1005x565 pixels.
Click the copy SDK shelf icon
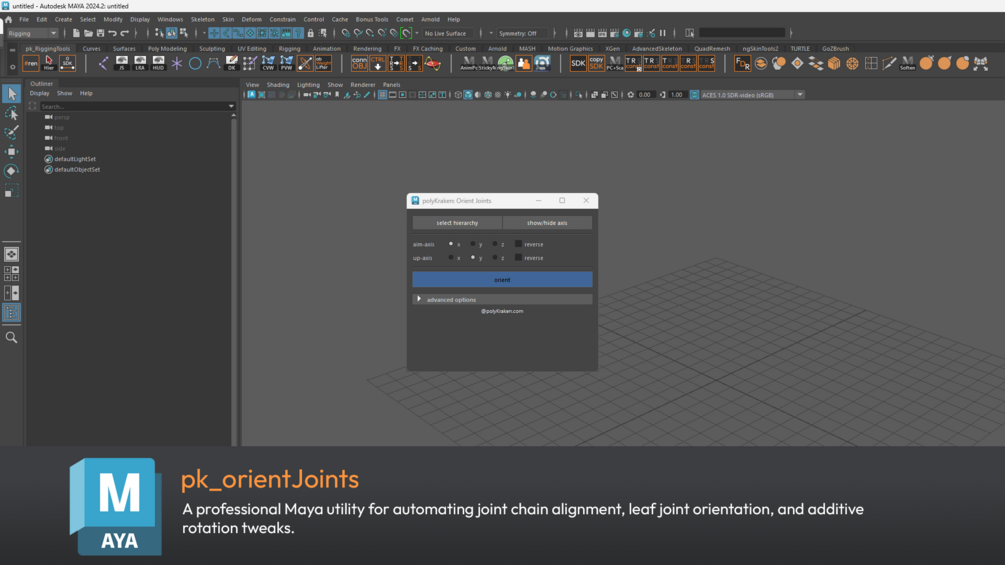click(597, 63)
